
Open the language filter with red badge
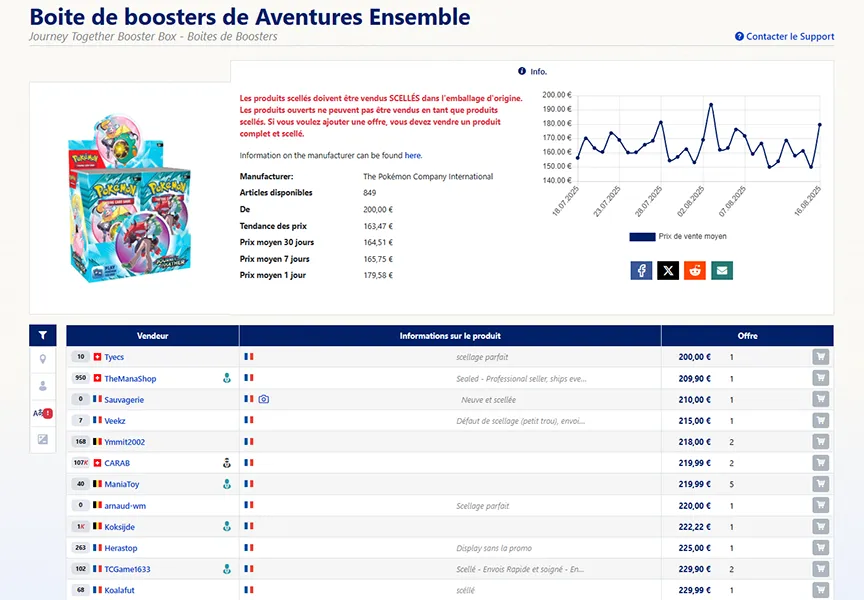[x=42, y=413]
